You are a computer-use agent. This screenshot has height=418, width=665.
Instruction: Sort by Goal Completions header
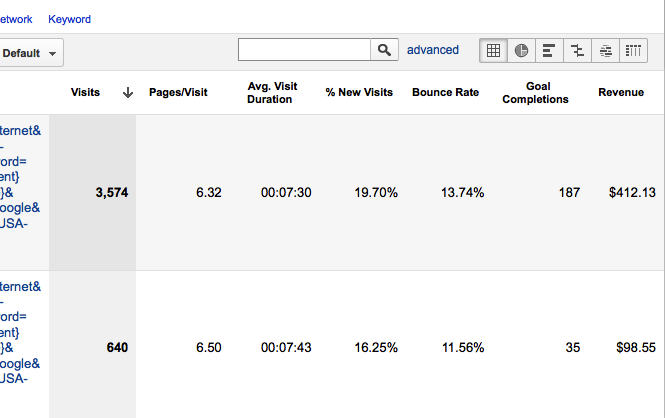coord(535,92)
